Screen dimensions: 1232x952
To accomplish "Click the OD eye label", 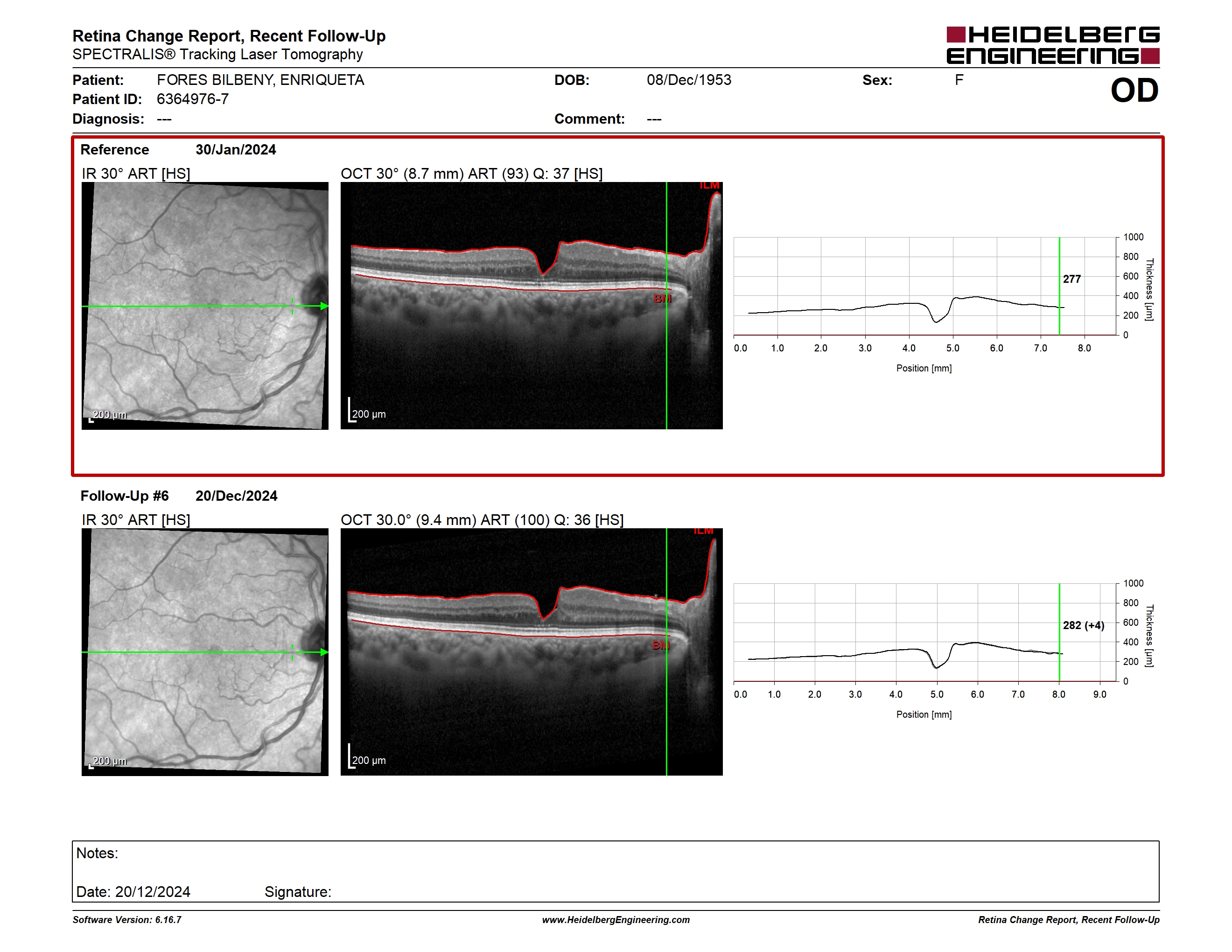I will pyautogui.click(x=1134, y=90).
